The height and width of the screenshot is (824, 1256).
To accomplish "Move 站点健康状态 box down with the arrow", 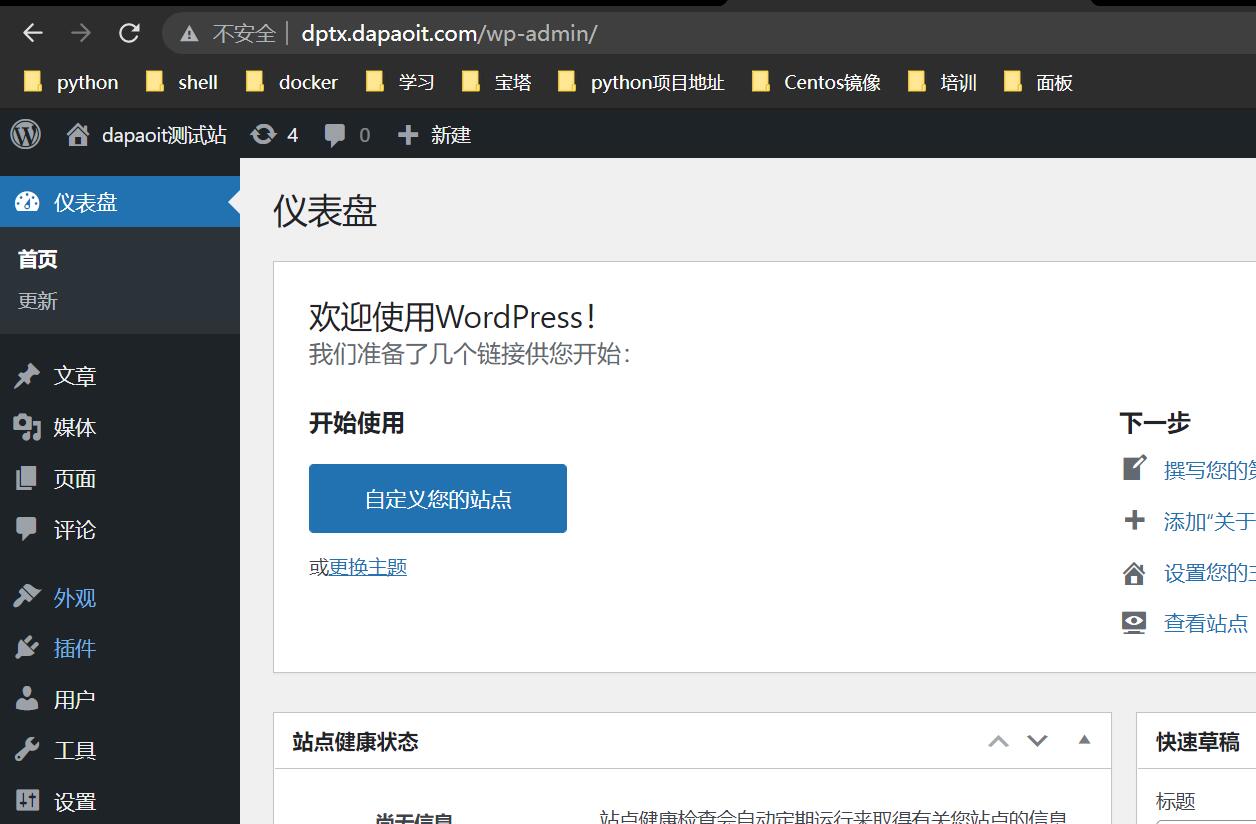I will tap(1037, 741).
